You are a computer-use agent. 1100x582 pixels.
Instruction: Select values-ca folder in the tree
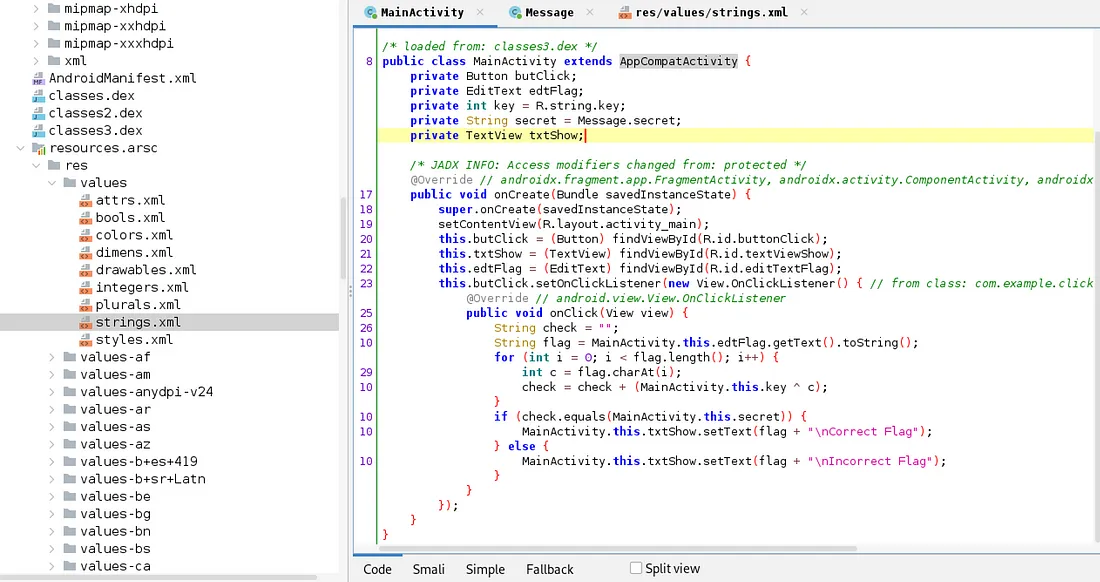[115, 567]
